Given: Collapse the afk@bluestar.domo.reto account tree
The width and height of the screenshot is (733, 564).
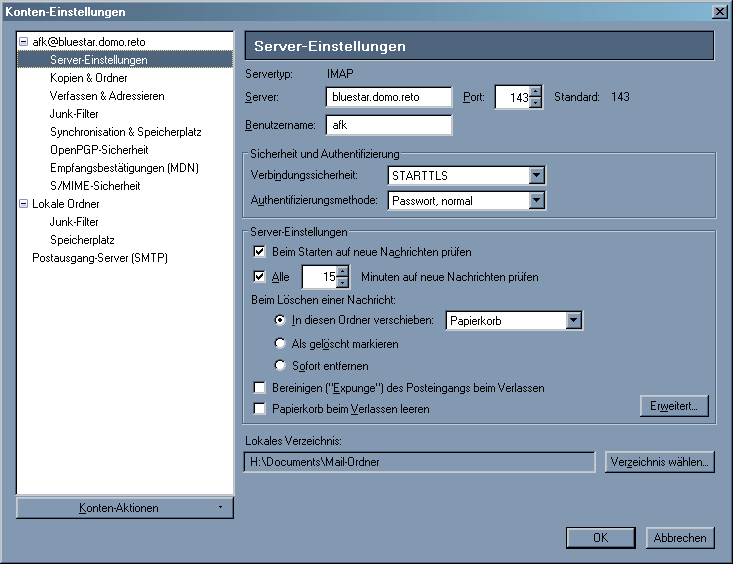Looking at the screenshot, I should pos(24,42).
